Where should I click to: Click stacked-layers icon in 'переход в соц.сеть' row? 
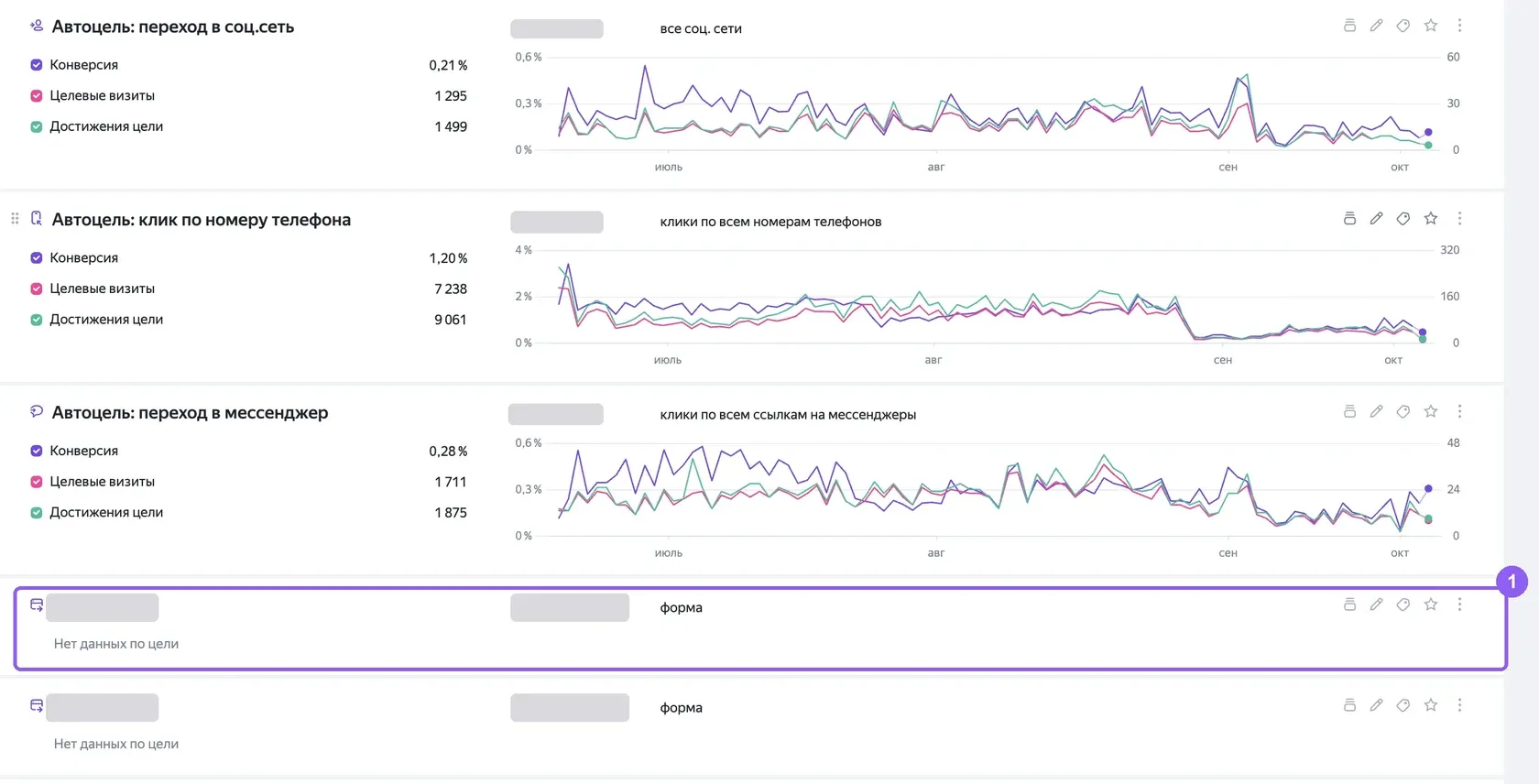coord(1349,26)
